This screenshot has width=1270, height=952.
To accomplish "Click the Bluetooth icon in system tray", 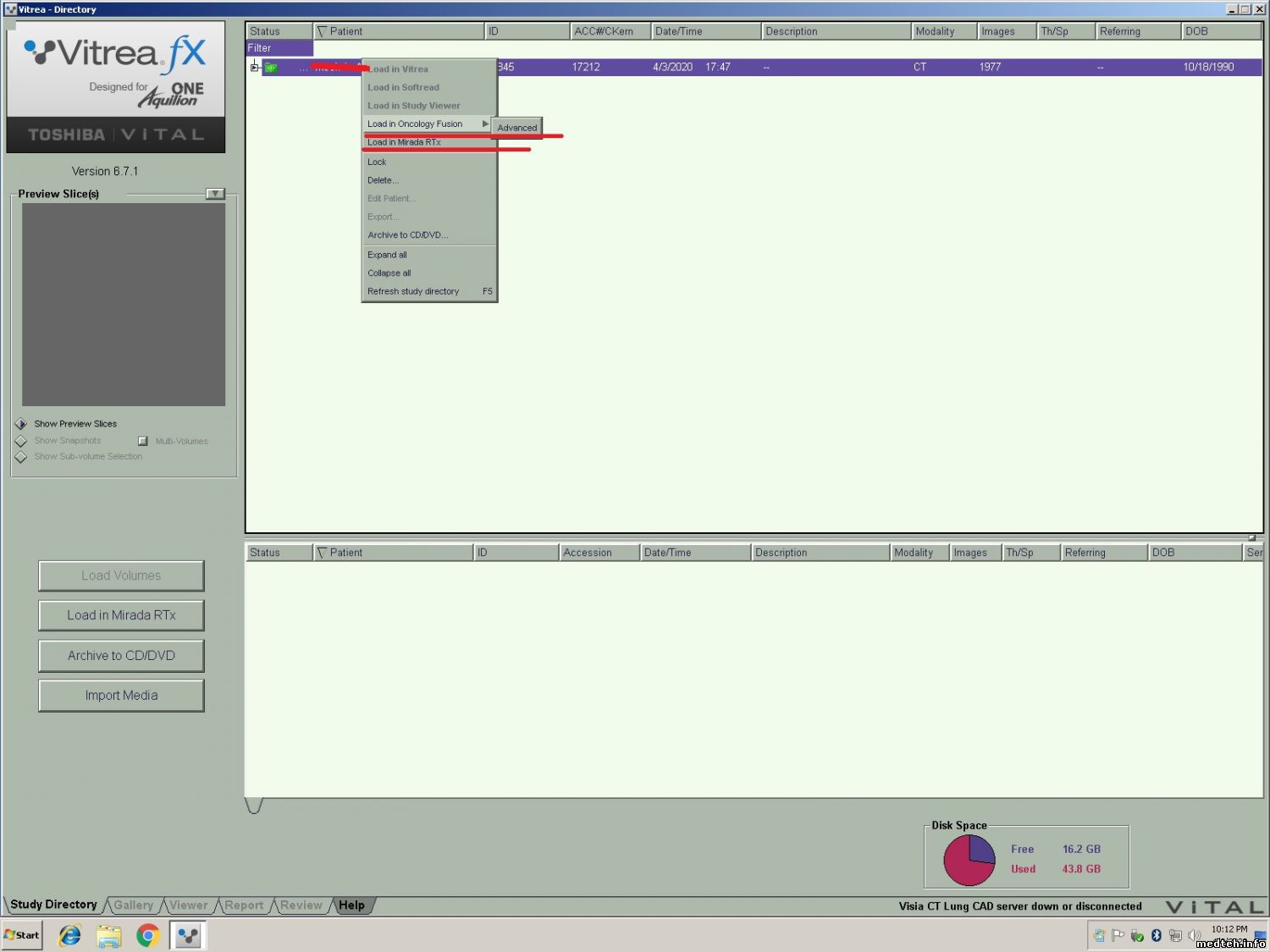I will [x=1156, y=935].
